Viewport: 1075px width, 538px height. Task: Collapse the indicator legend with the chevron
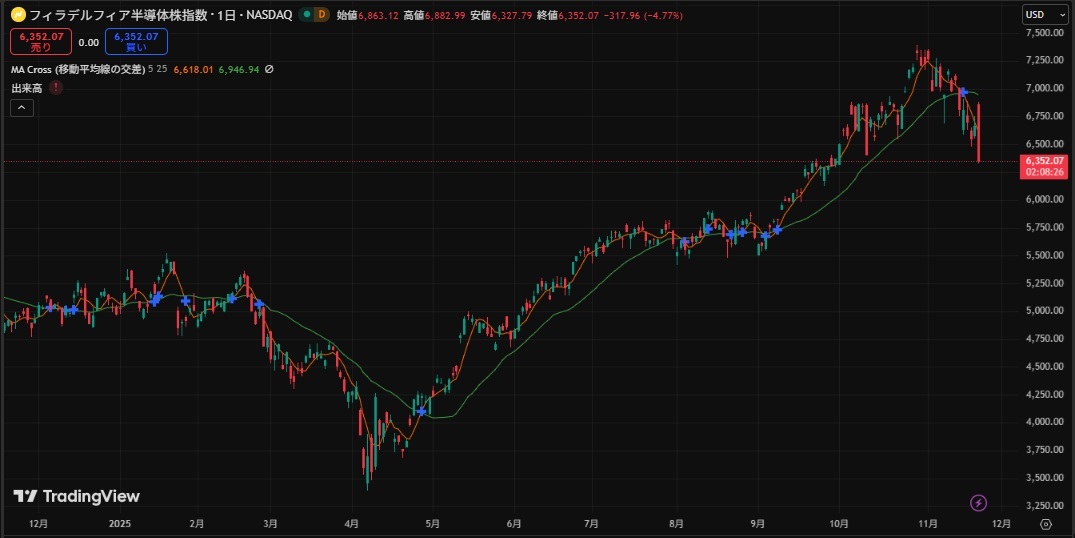point(22,108)
